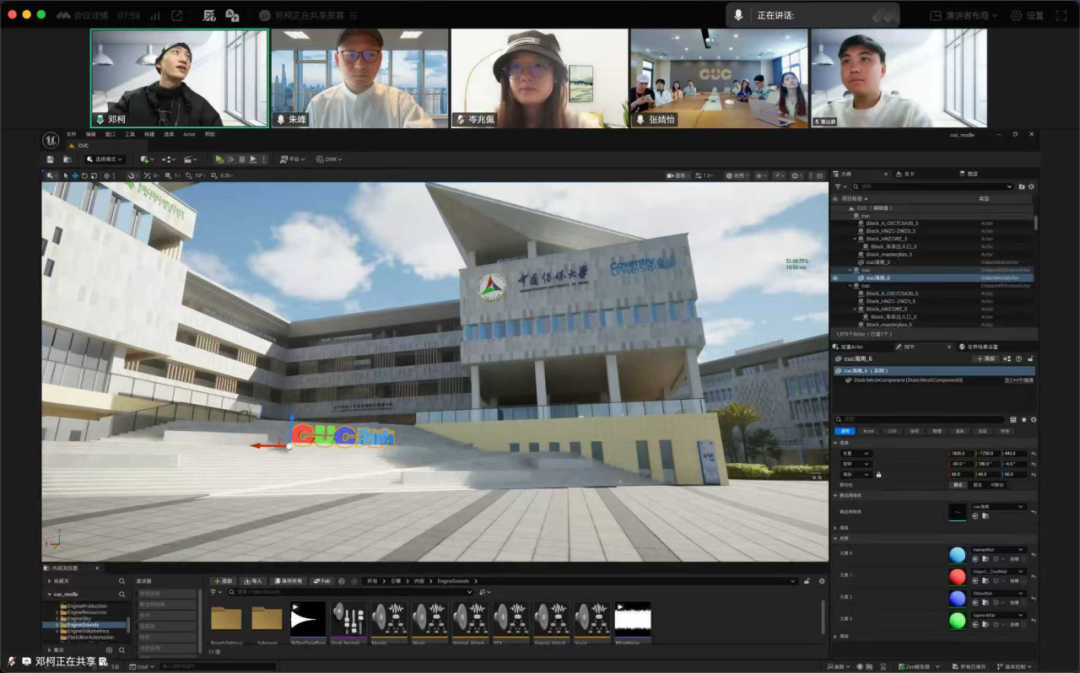Click the Details favorites star icon

point(1024,420)
